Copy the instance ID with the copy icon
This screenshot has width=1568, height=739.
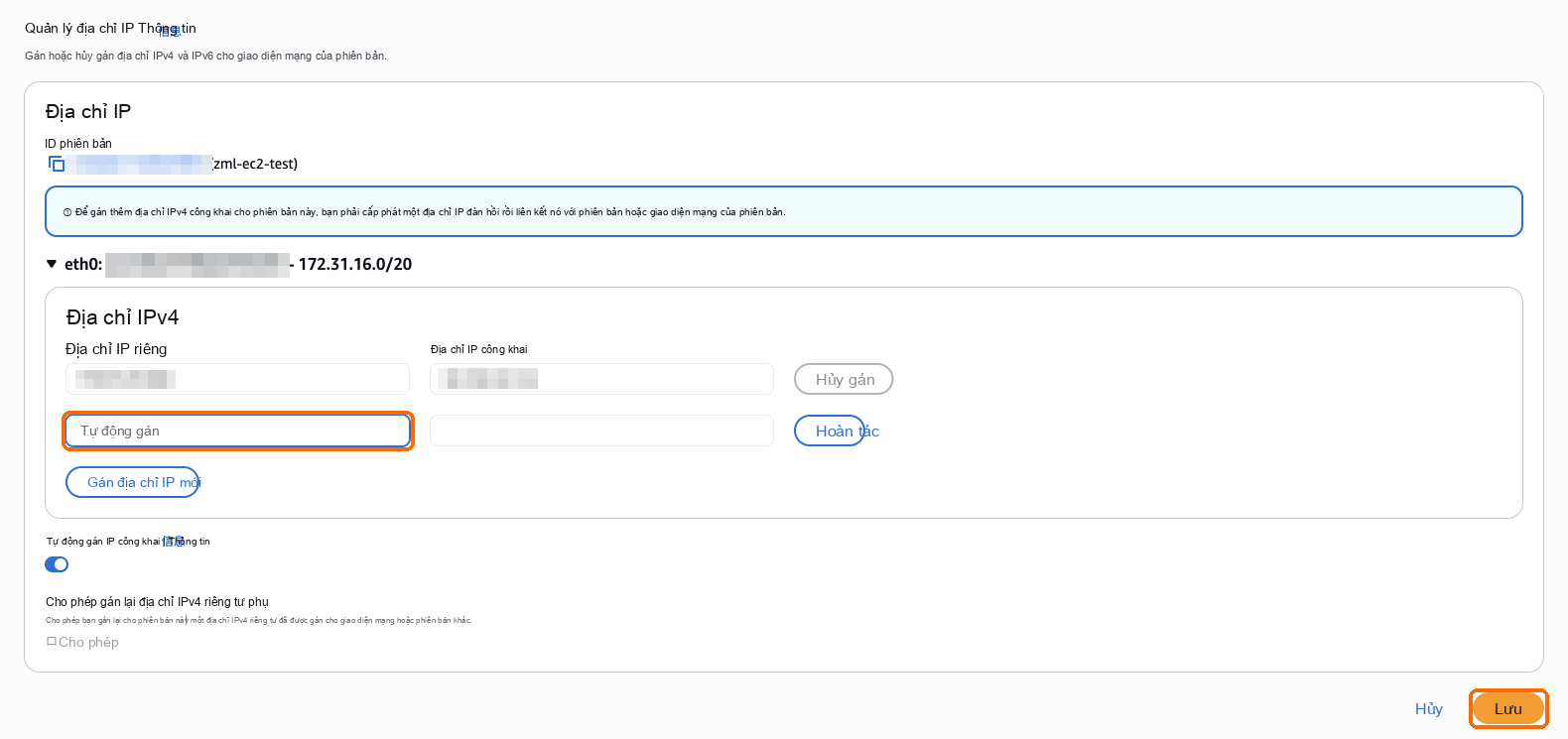tap(57, 164)
